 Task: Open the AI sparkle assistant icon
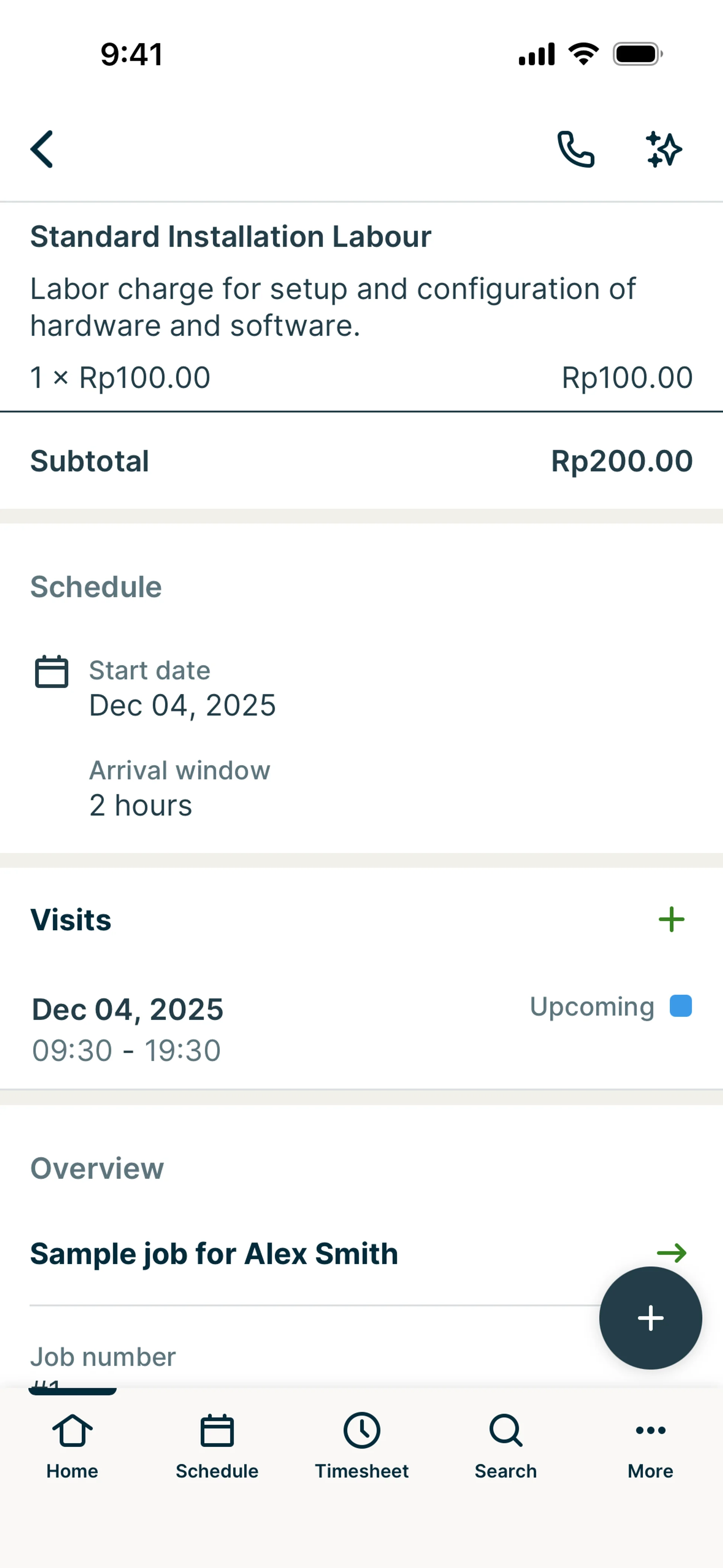coord(664,149)
